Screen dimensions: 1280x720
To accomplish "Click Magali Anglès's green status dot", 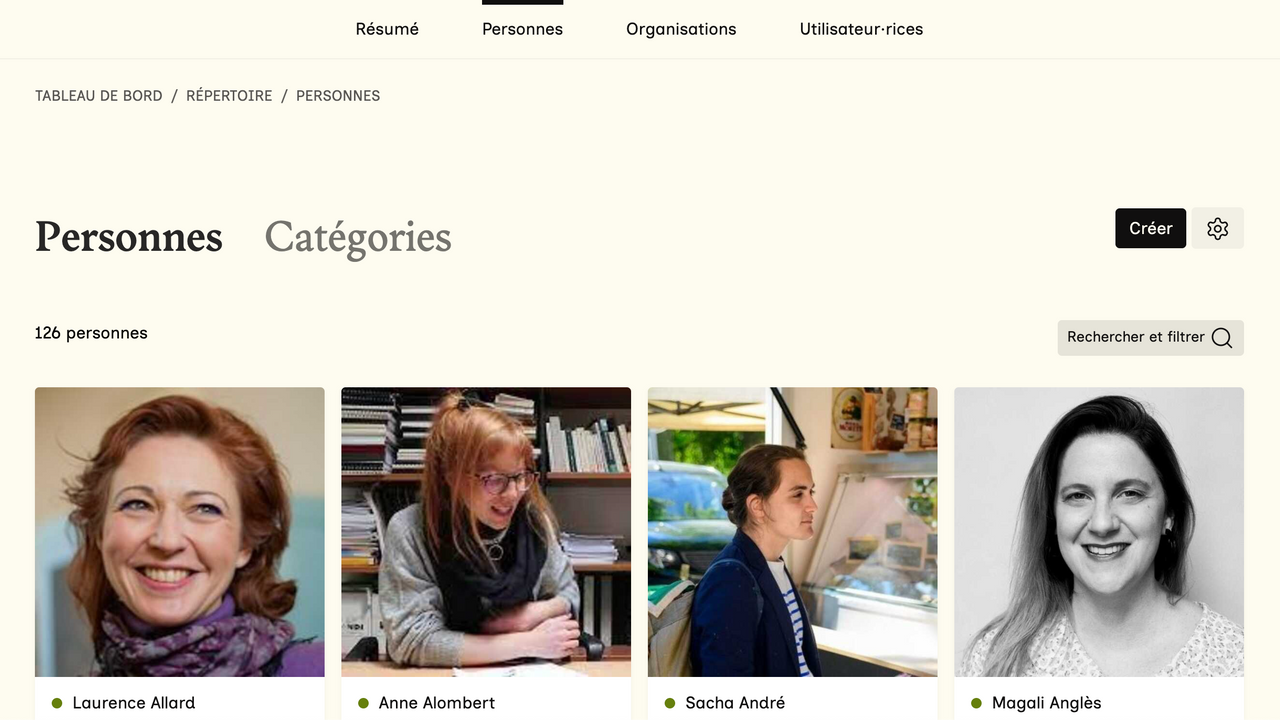I will pos(976,703).
